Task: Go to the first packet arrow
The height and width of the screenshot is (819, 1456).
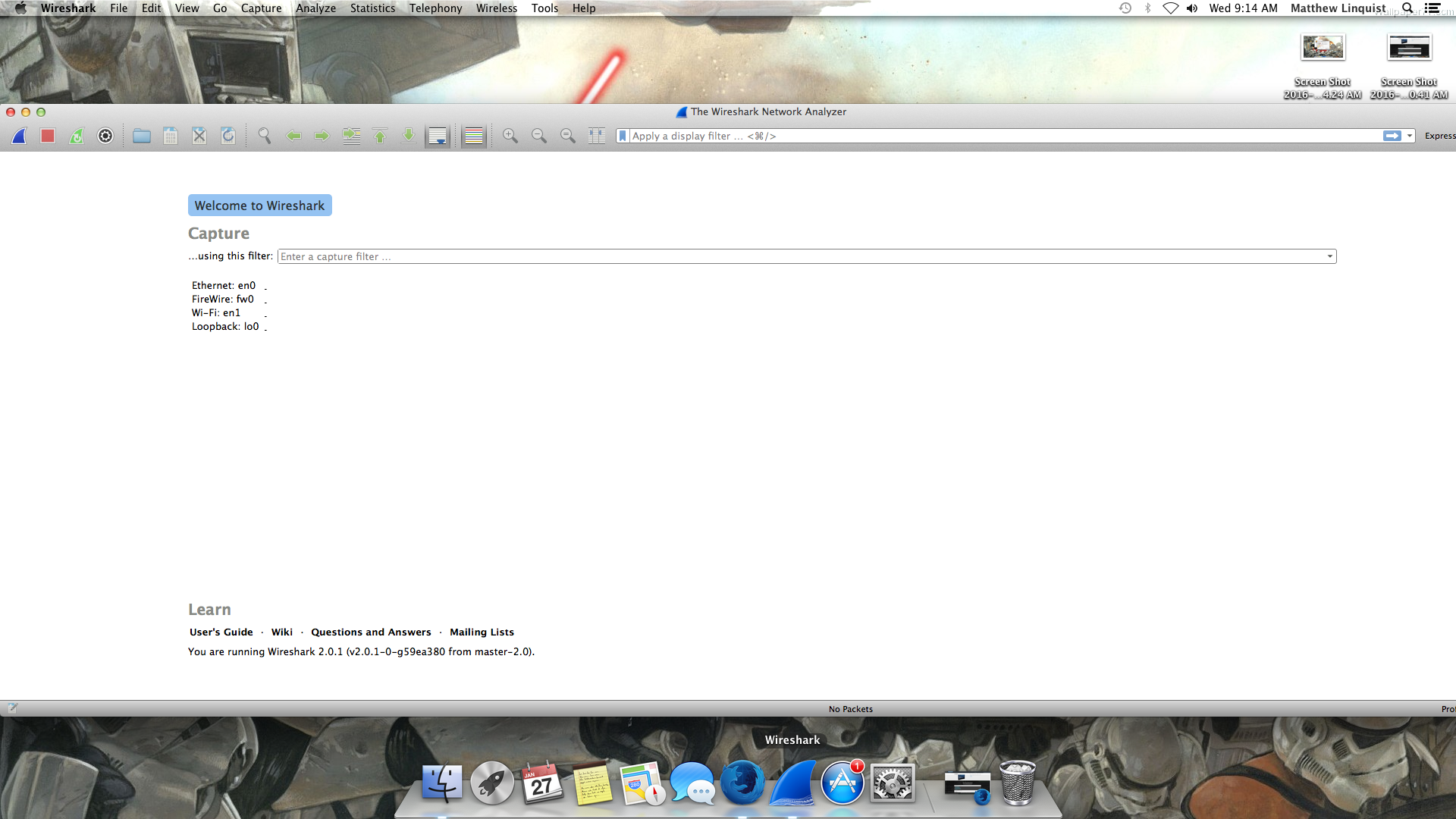Action: [380, 136]
